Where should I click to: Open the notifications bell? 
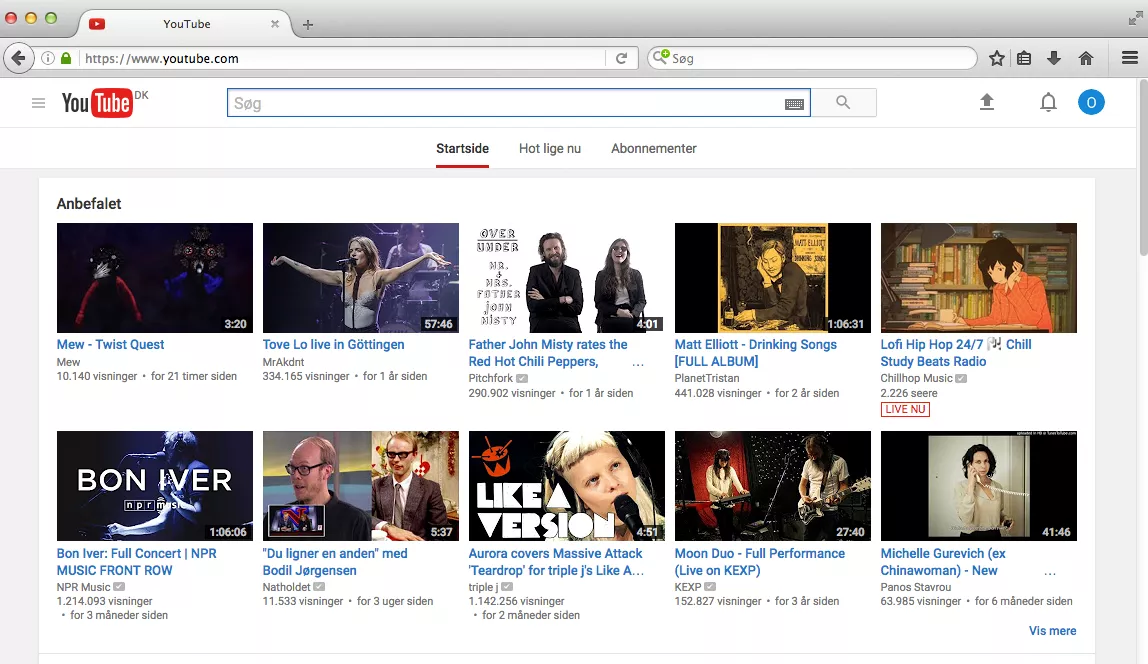pos(1048,101)
